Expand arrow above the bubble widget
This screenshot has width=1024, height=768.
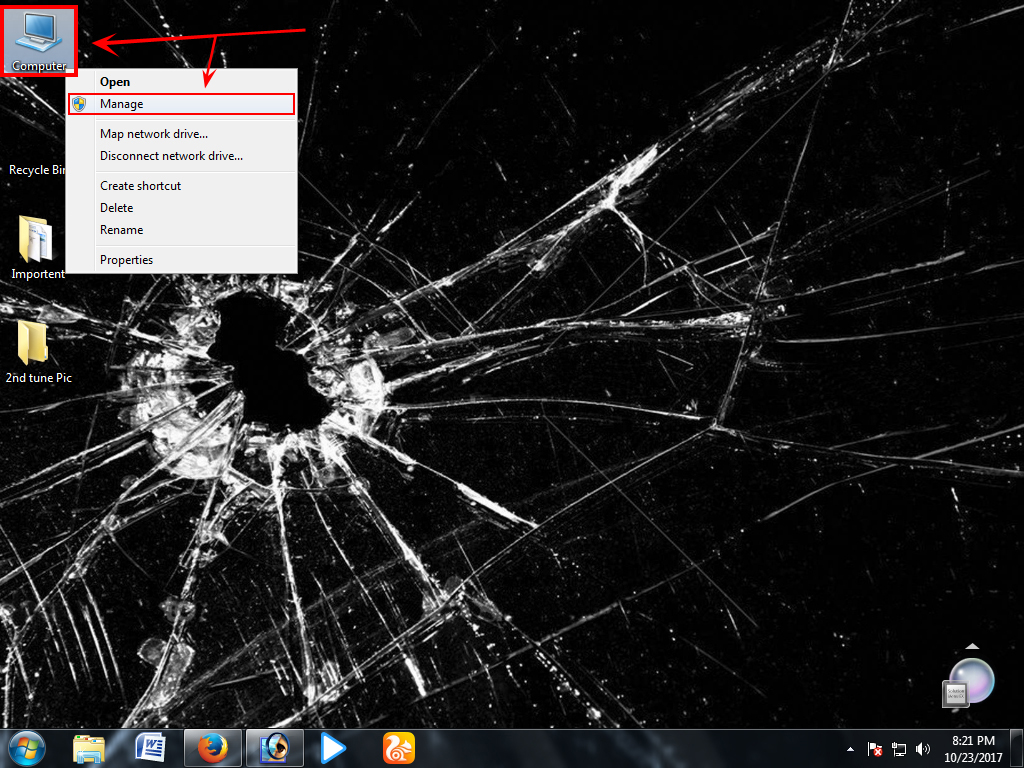tap(972, 646)
